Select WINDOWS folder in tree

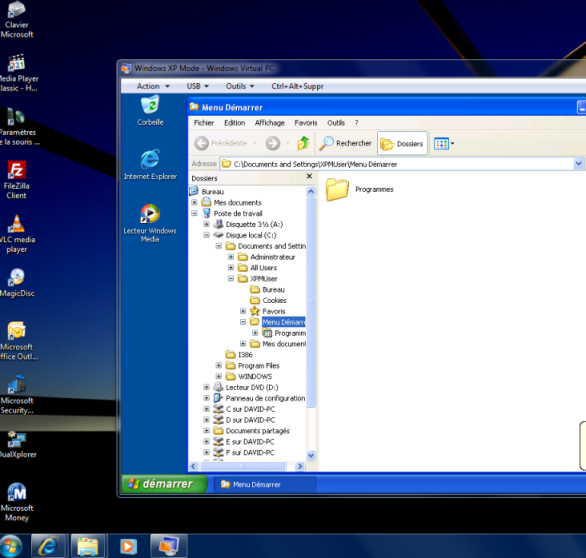(x=249, y=376)
